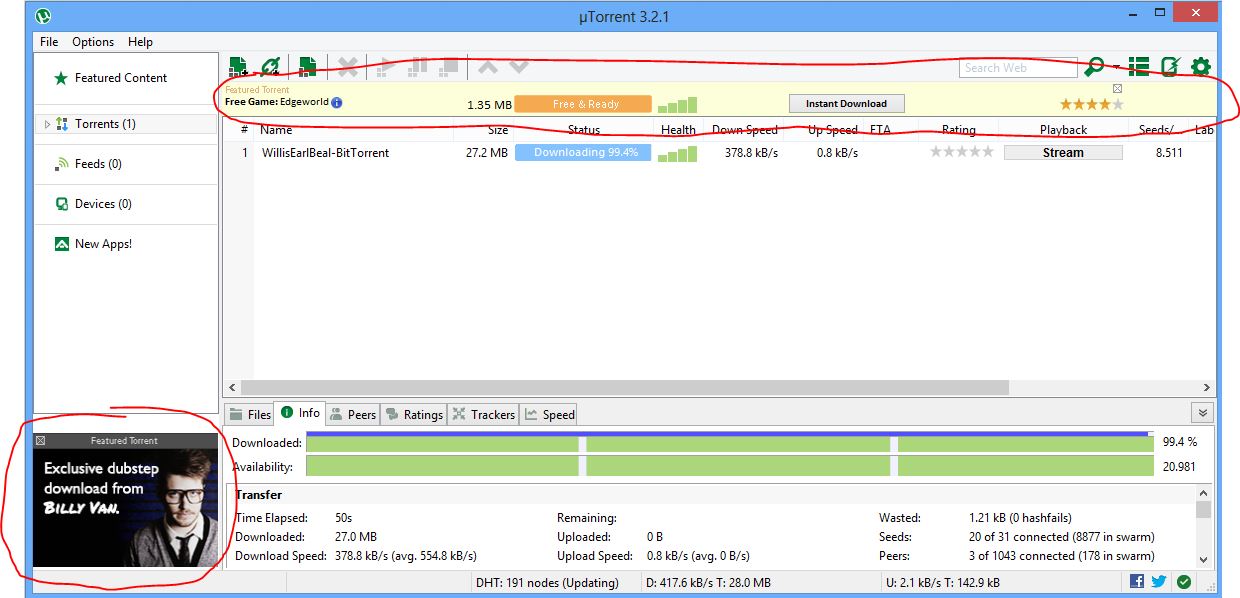Click the right arrow of horizontal scrollbar
Screen dimensions: 1240x598
click(x=1207, y=387)
